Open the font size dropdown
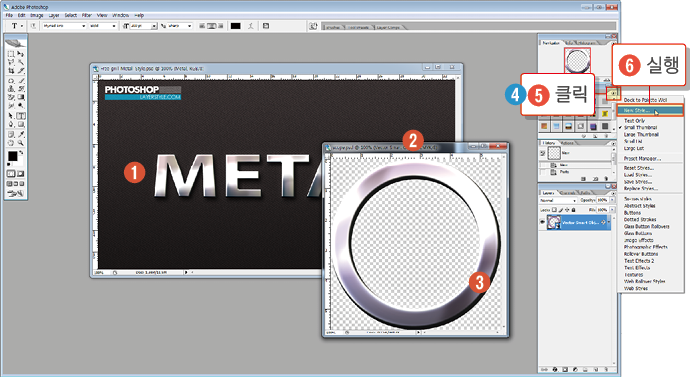Image resolution: width=690 pixels, height=377 pixels. tap(154, 26)
